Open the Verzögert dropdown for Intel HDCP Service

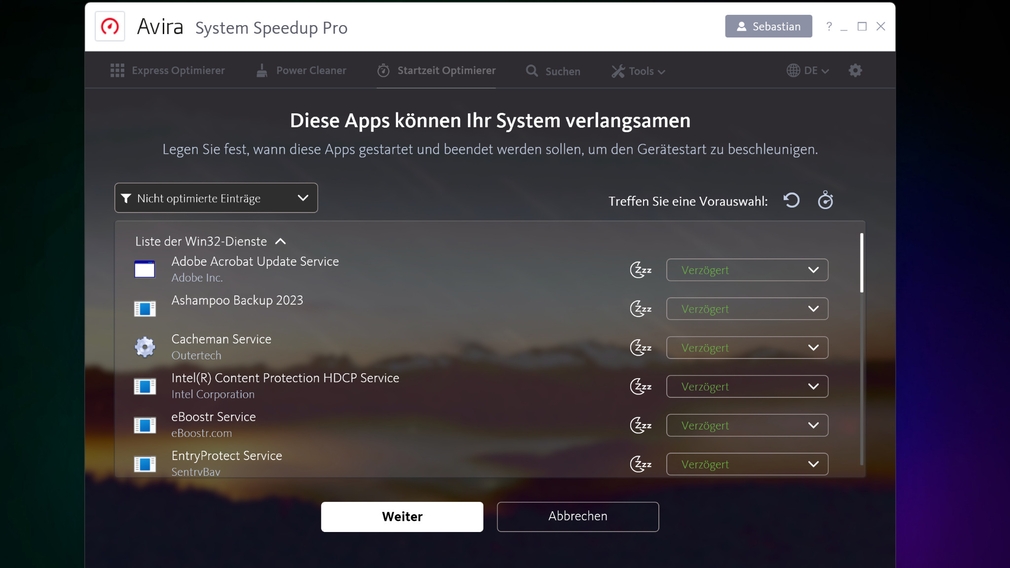[x=747, y=386]
